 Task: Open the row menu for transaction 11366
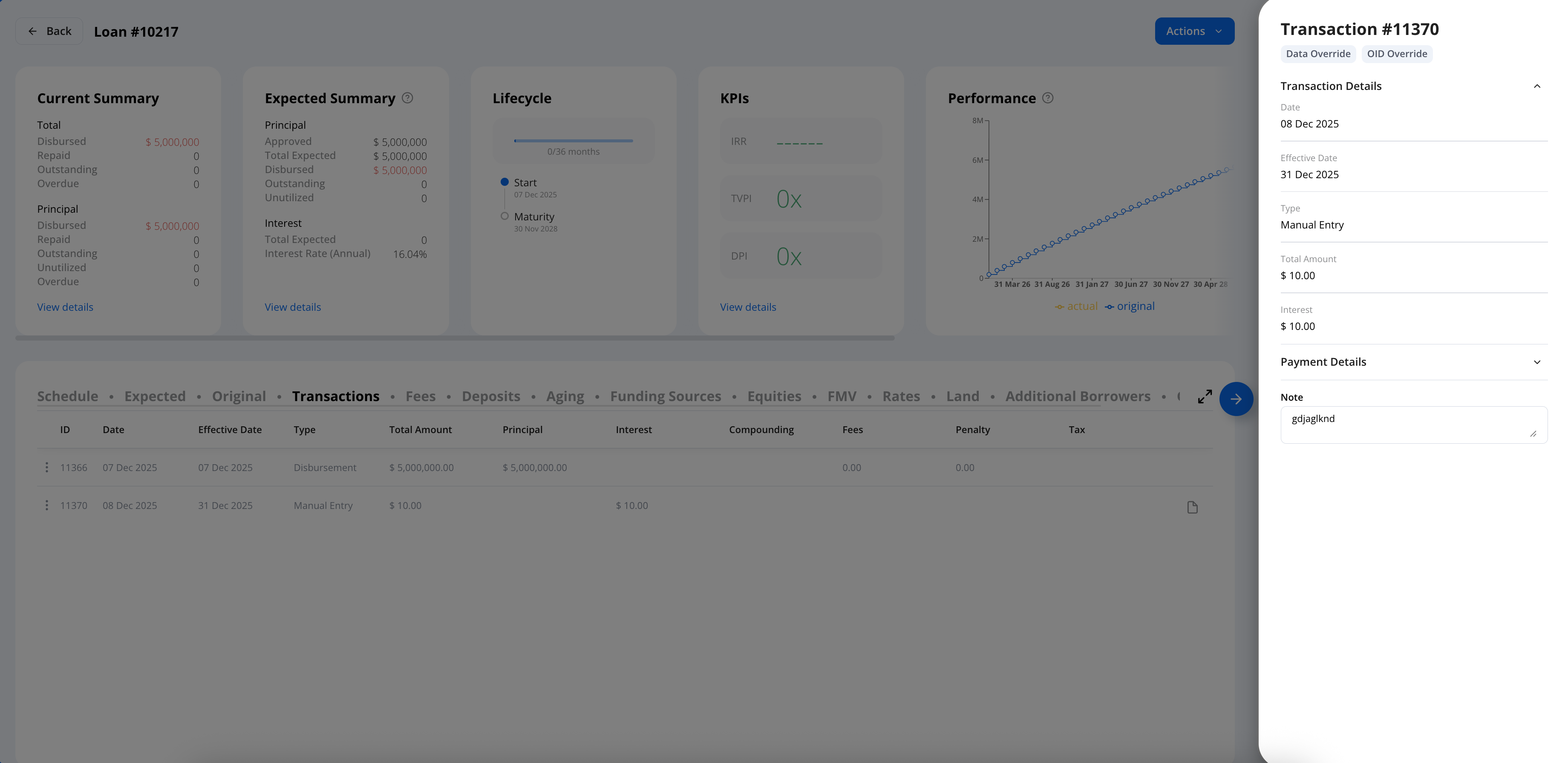[x=47, y=467]
